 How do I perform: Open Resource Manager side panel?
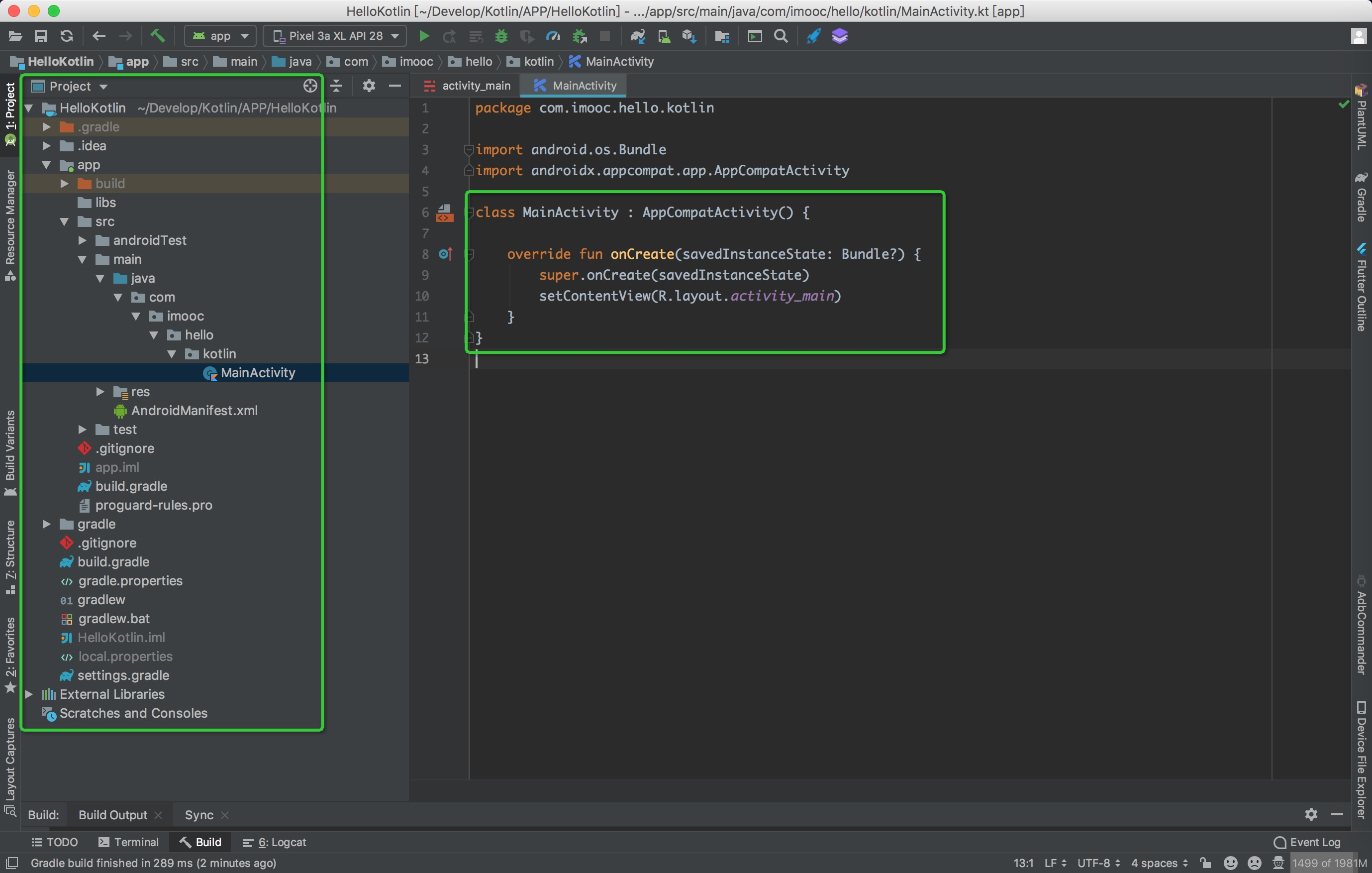[10, 225]
